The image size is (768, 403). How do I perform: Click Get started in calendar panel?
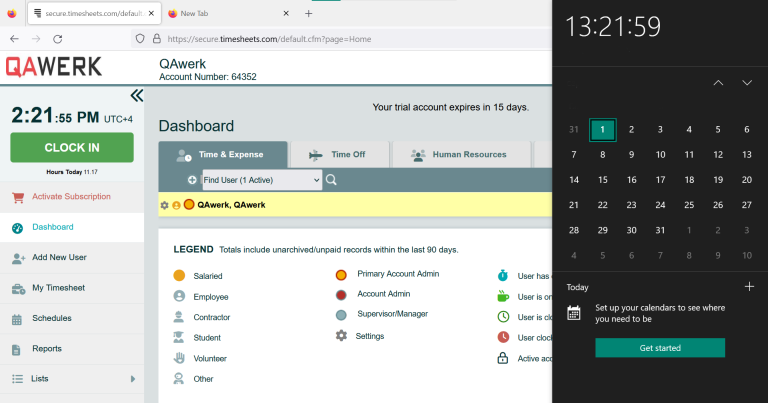(660, 348)
